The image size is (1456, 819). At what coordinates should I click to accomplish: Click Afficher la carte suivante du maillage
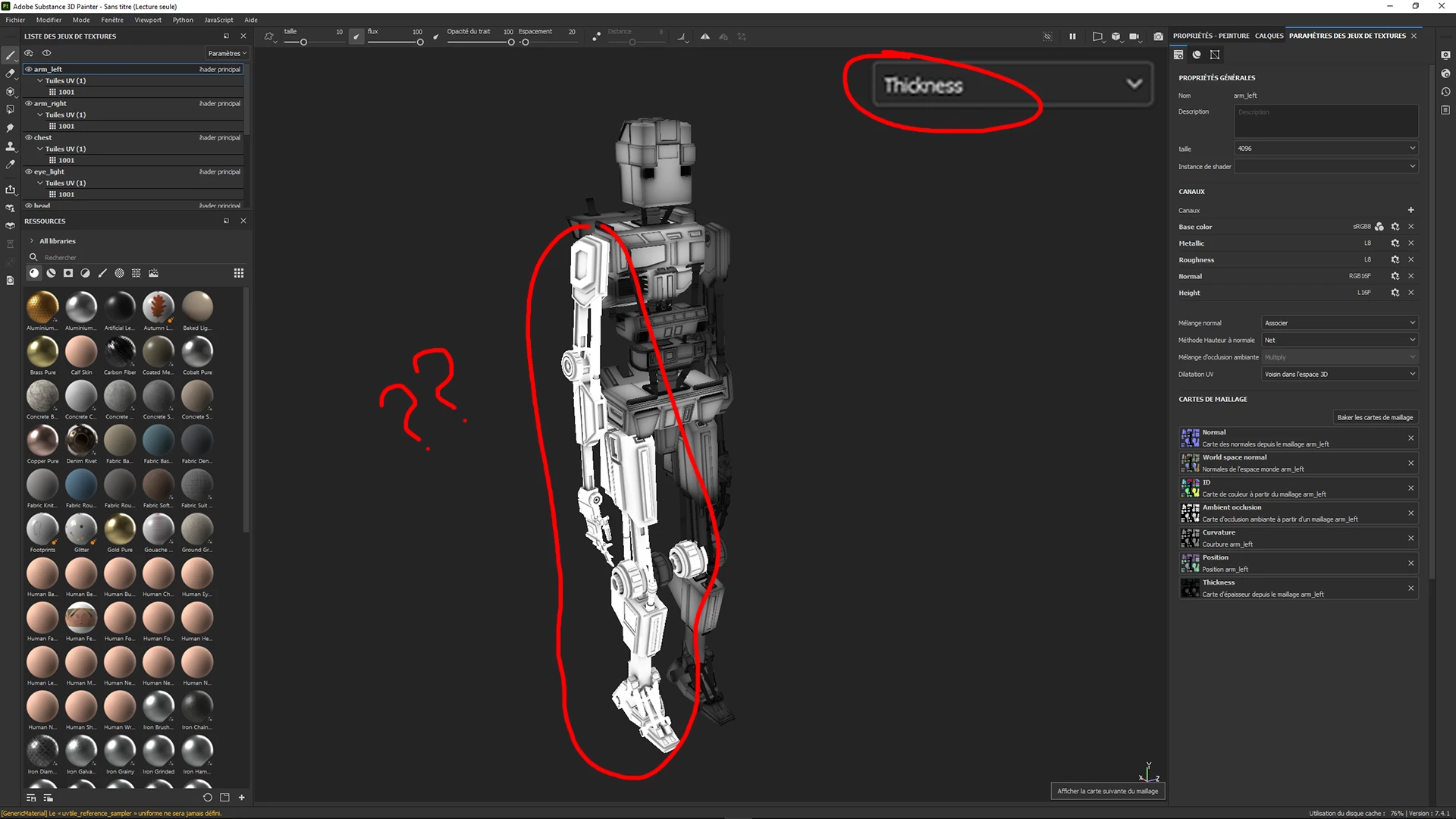click(1107, 791)
